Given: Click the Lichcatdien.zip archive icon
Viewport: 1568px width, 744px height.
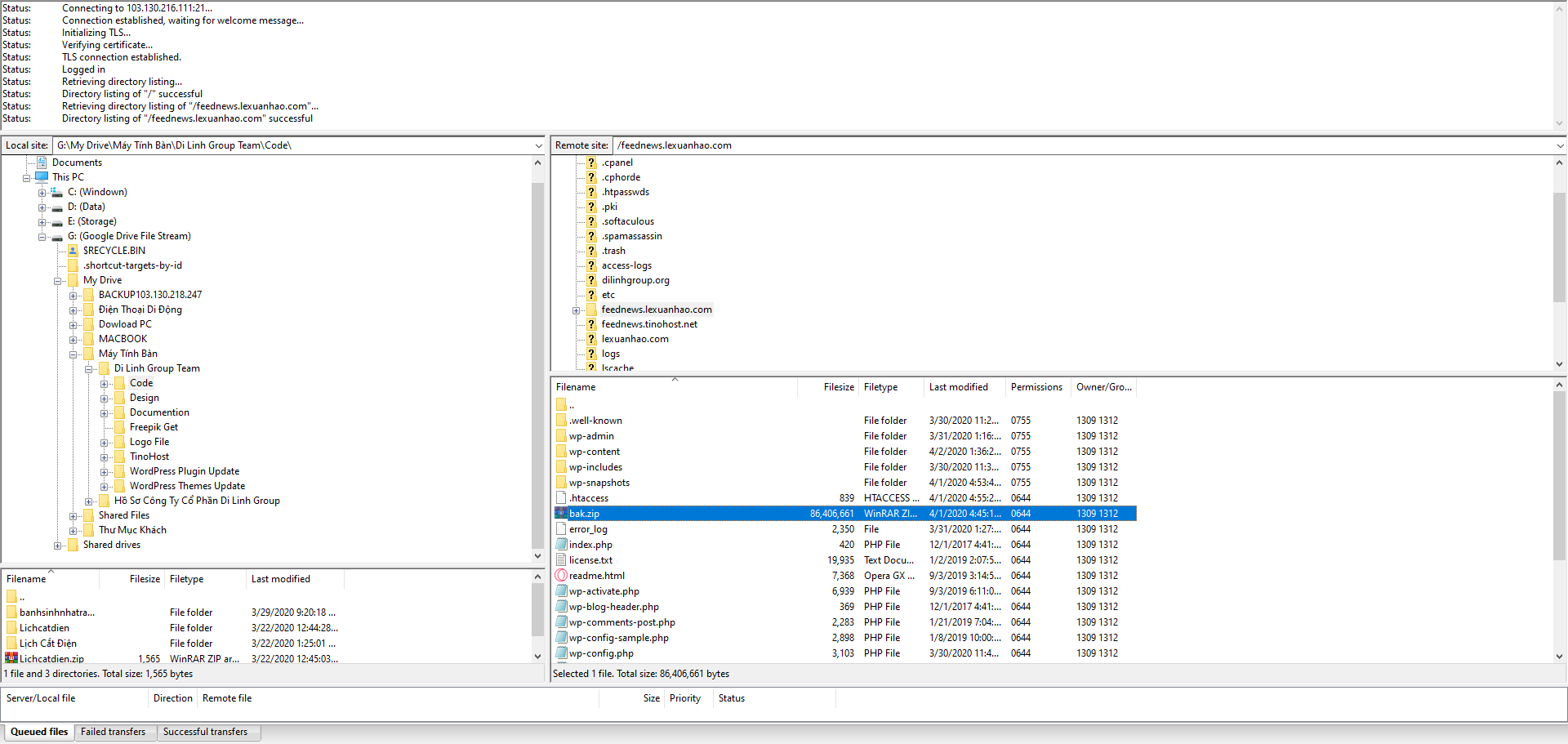Looking at the screenshot, I should pyautogui.click(x=11, y=658).
